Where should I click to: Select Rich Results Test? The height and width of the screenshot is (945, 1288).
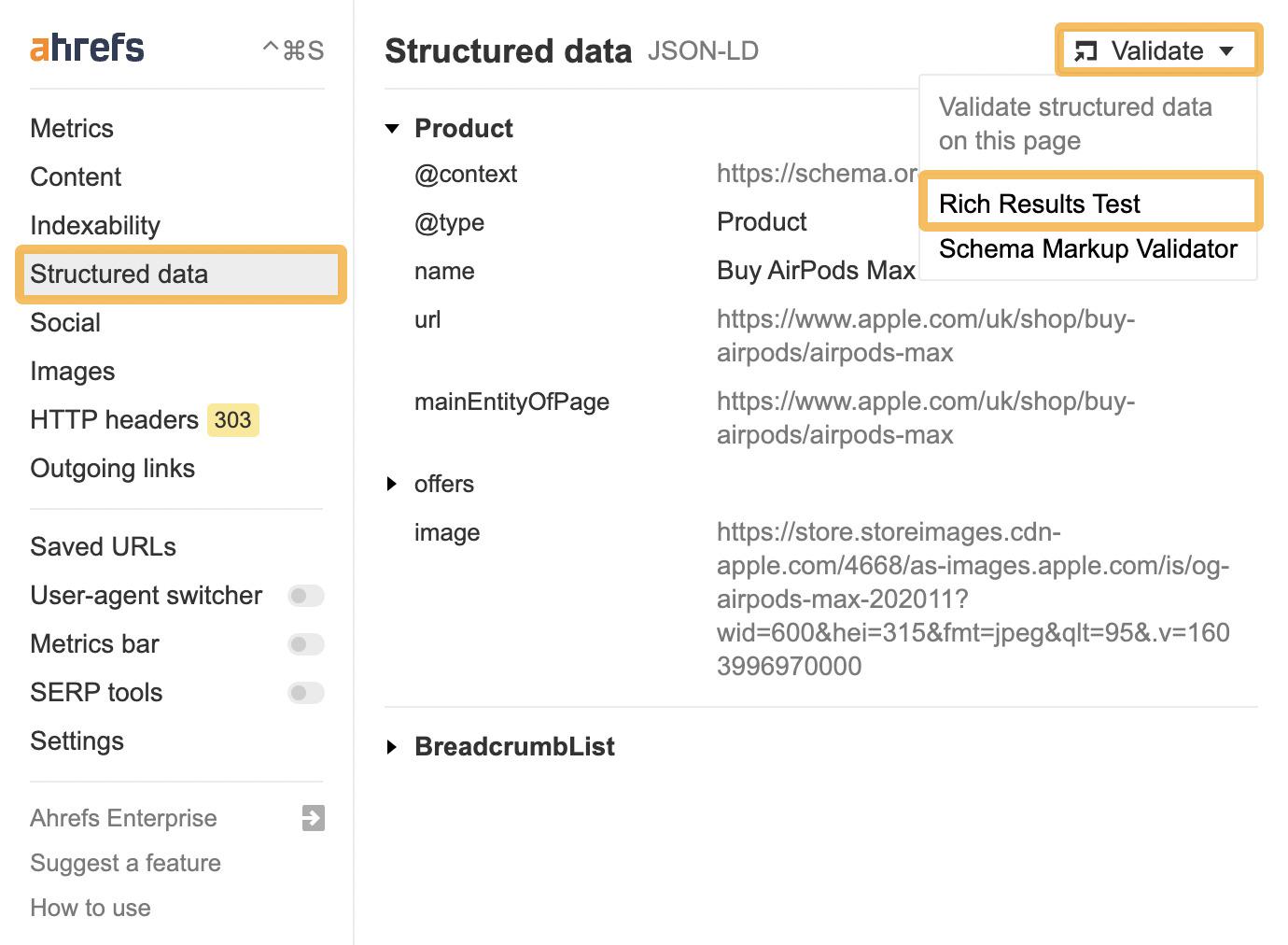tap(1040, 203)
